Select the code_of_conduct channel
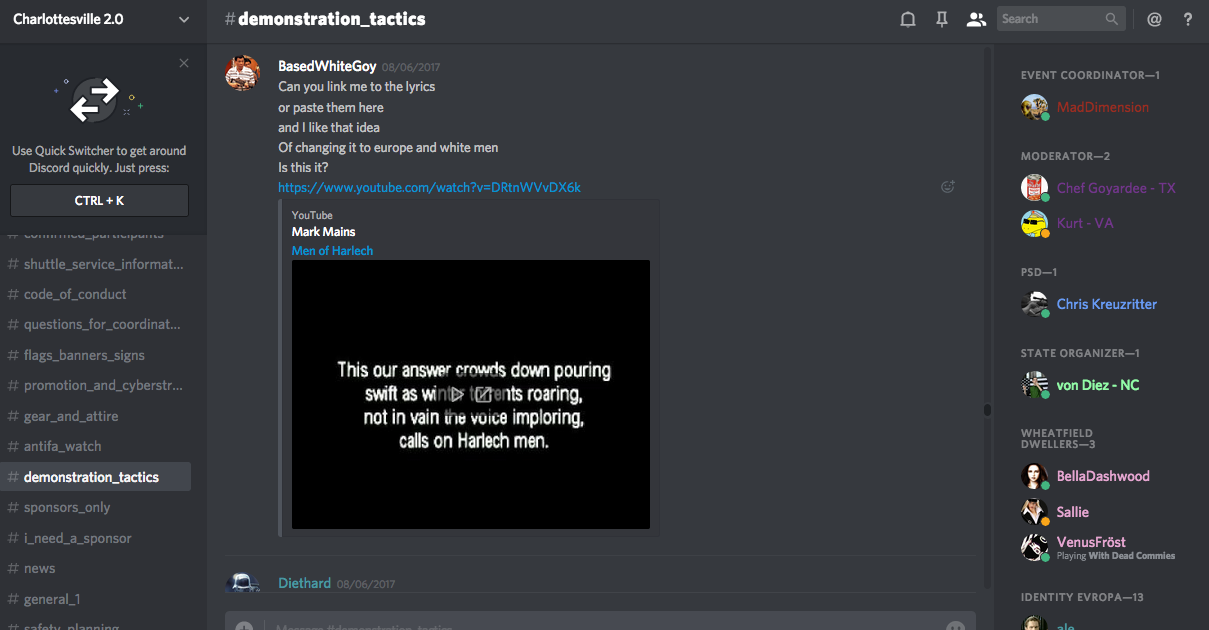The width and height of the screenshot is (1209, 630). click(x=75, y=294)
